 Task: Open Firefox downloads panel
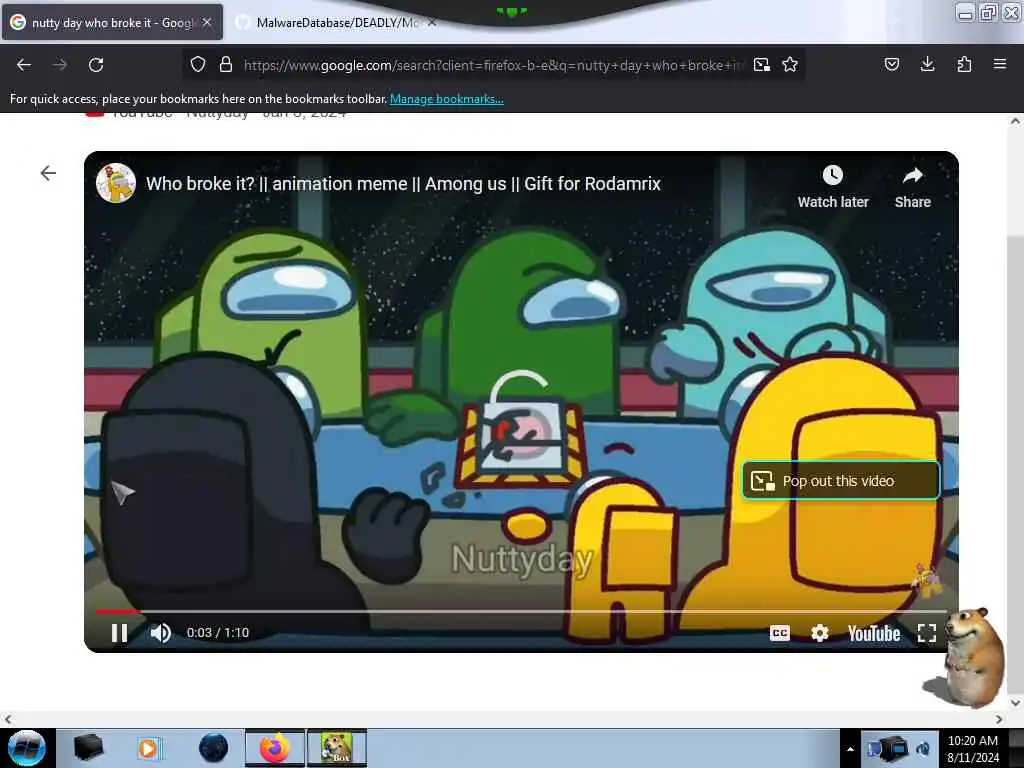[x=927, y=64]
